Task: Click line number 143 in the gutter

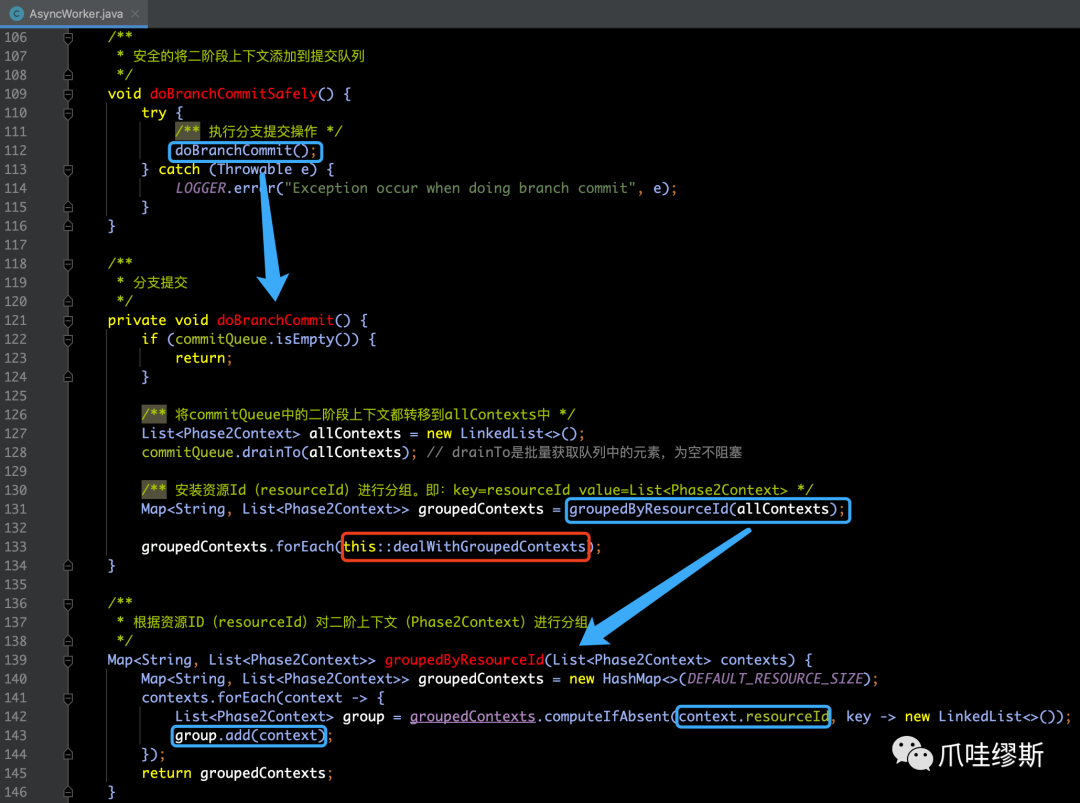Action: pos(15,736)
